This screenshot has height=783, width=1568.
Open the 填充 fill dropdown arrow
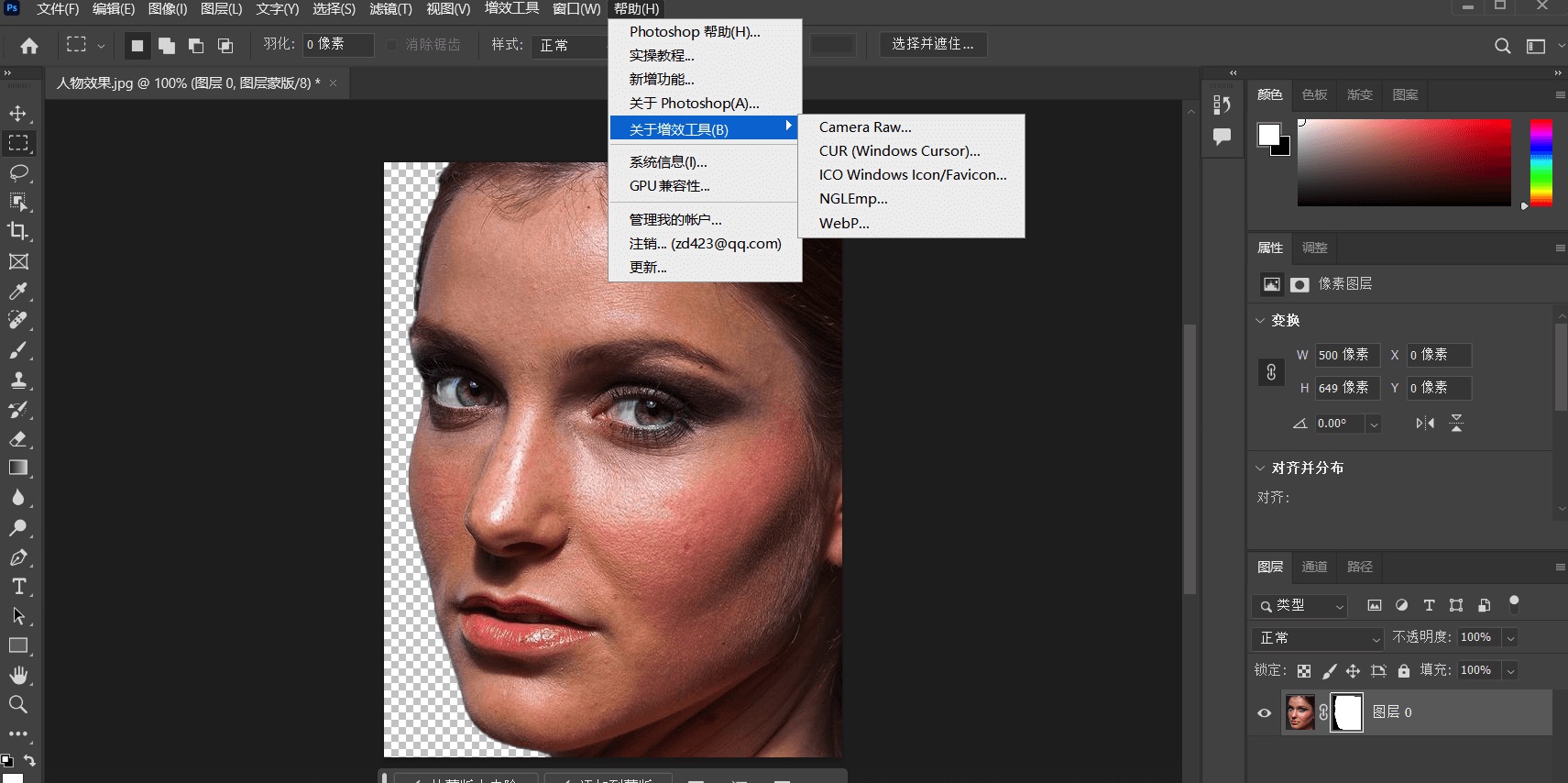coord(1510,671)
